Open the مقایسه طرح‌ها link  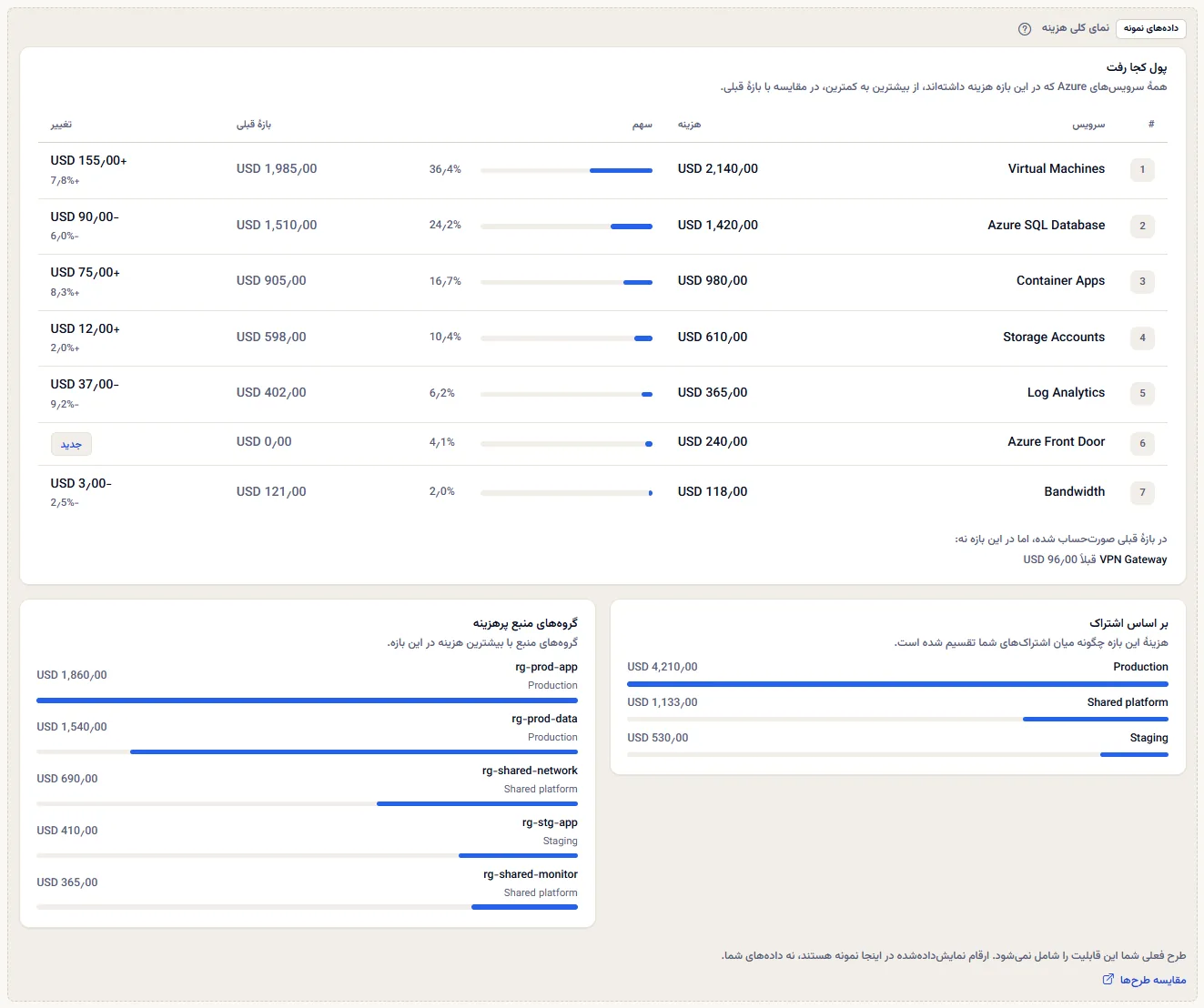1144,980
